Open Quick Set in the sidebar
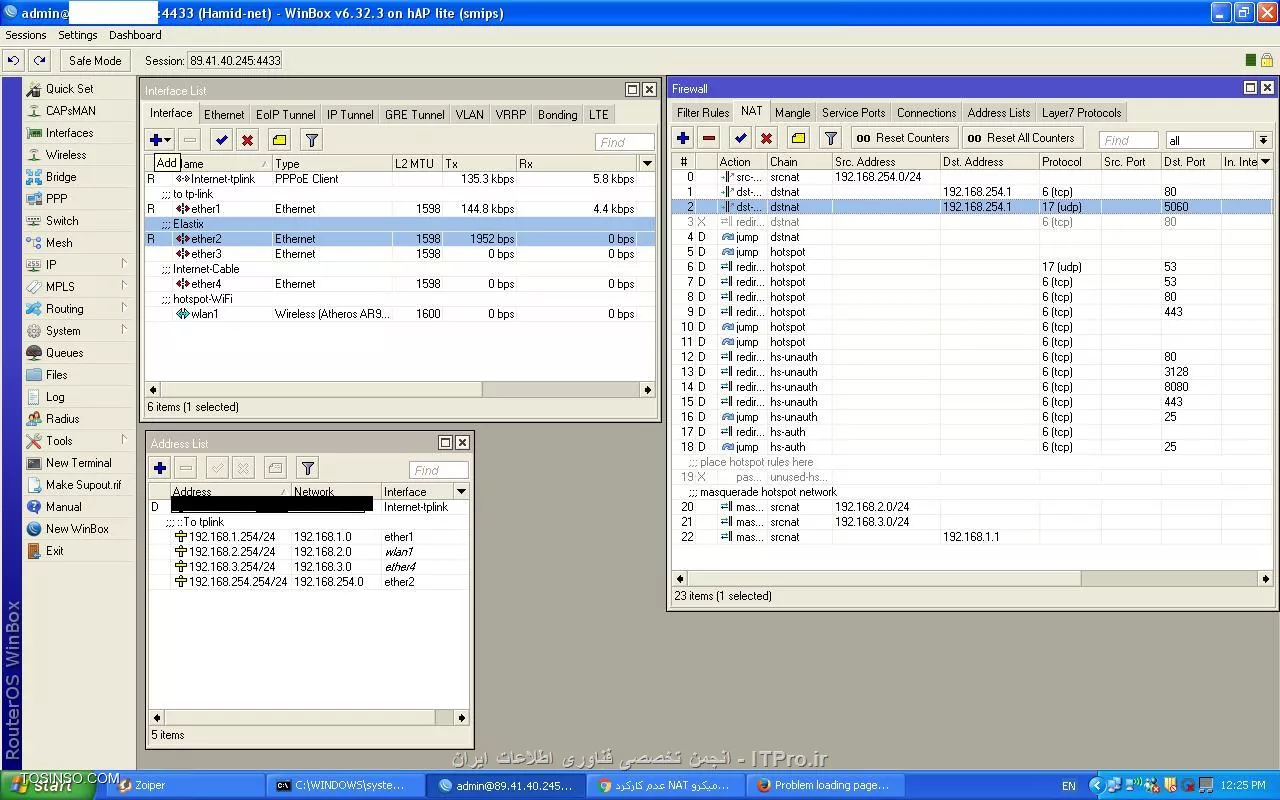1280x800 pixels. click(79, 89)
